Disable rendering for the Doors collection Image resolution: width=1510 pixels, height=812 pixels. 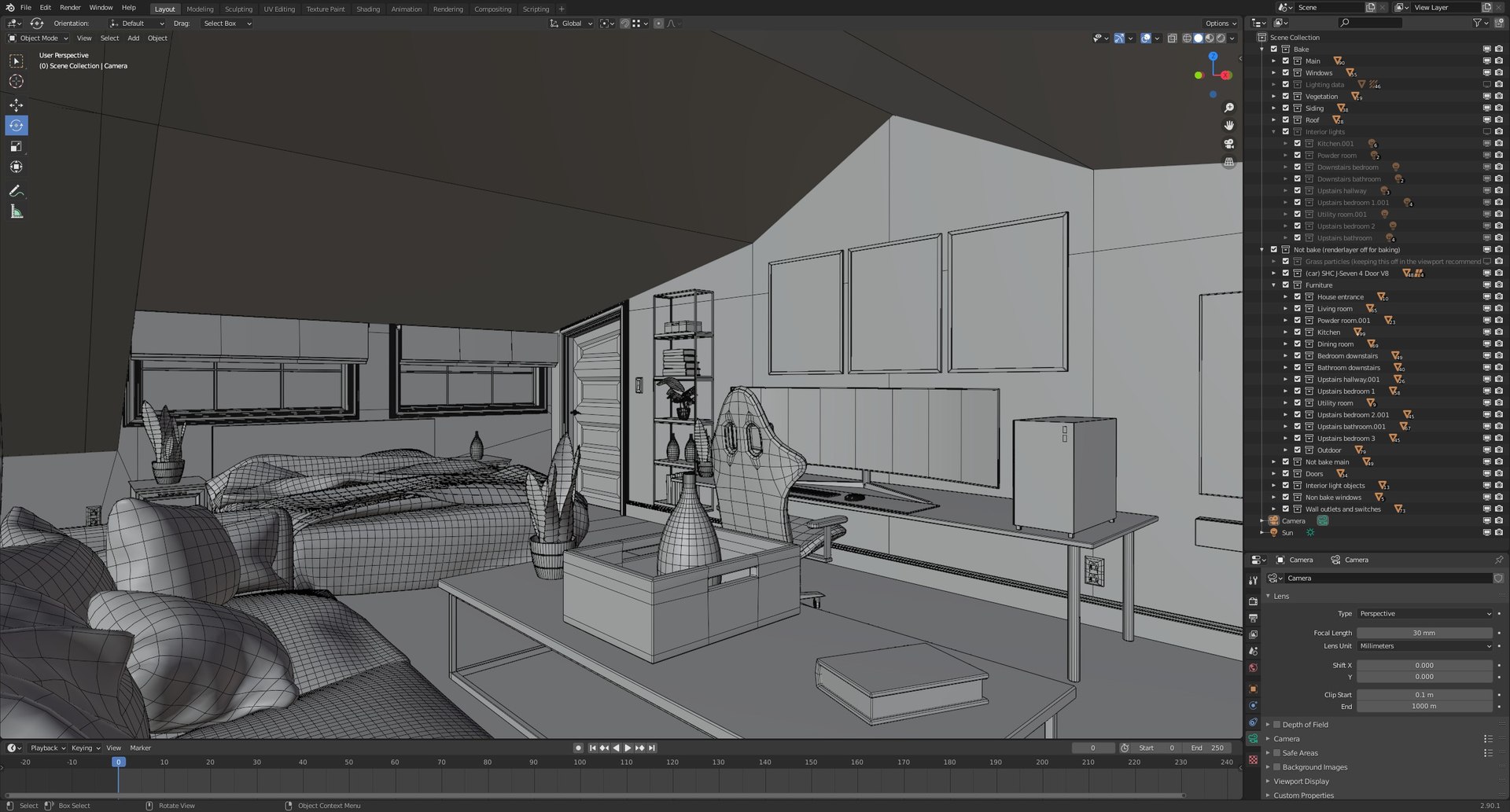[1499, 474]
